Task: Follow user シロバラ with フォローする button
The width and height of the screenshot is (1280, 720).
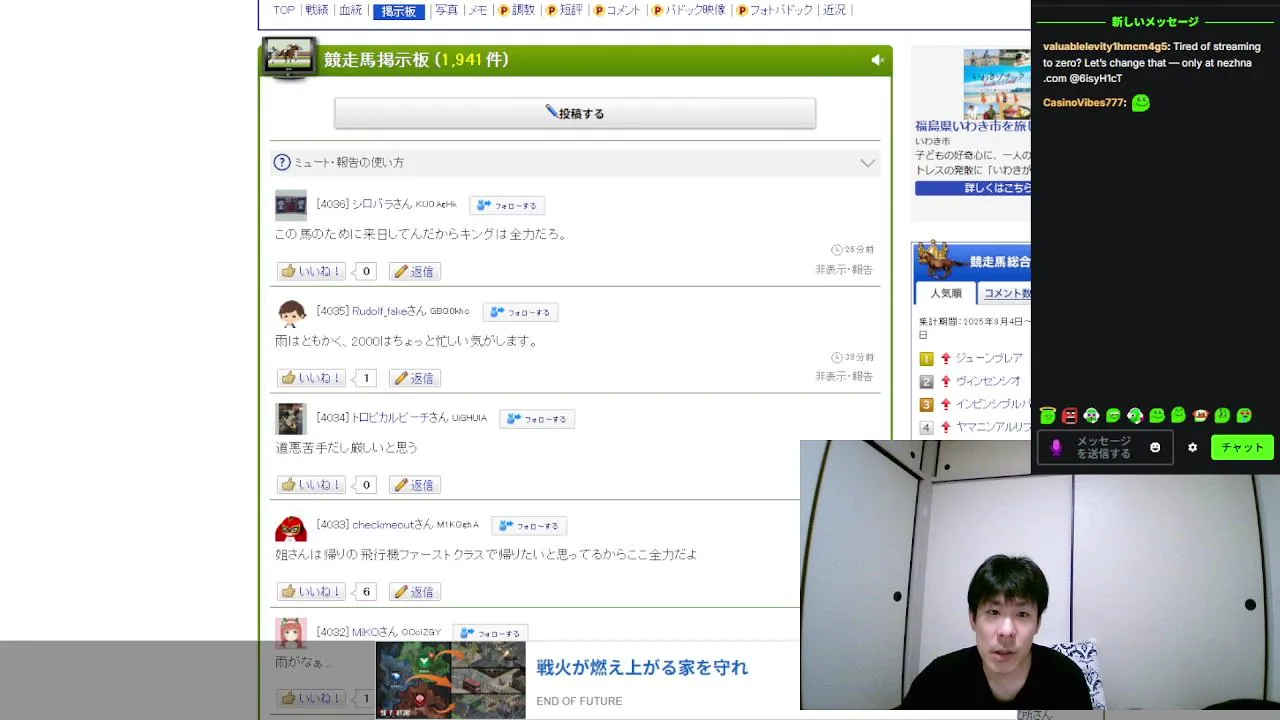Action: tap(507, 205)
